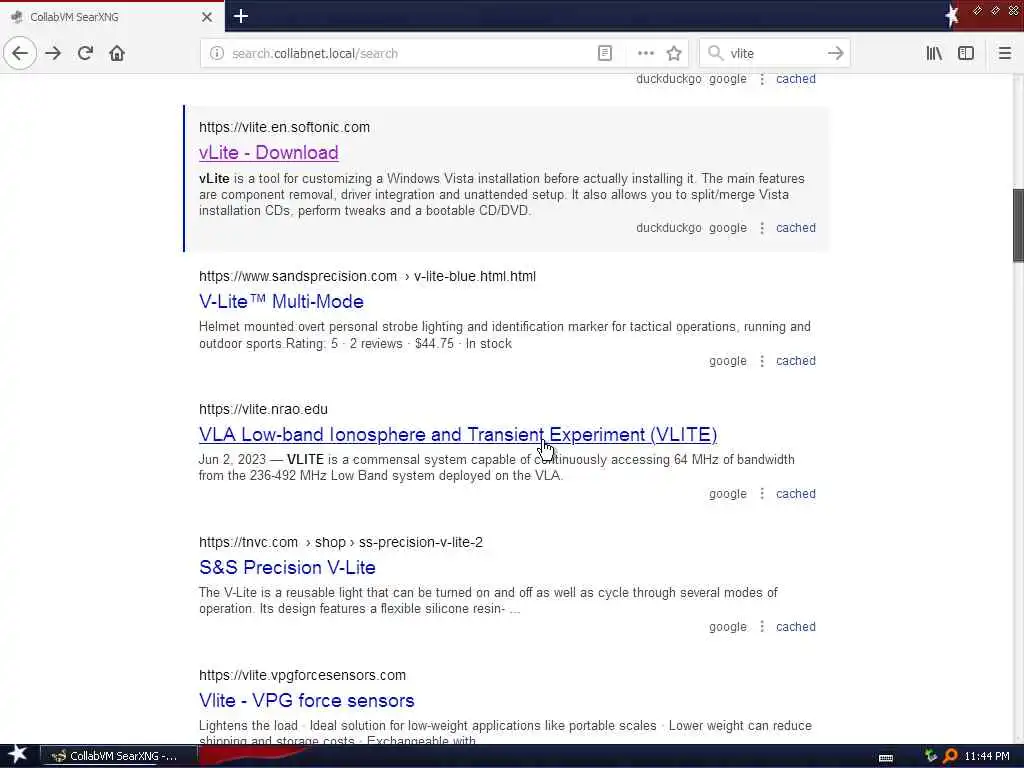1024x768 pixels.
Task: Show sidebars panel icon
Action: [966, 54]
